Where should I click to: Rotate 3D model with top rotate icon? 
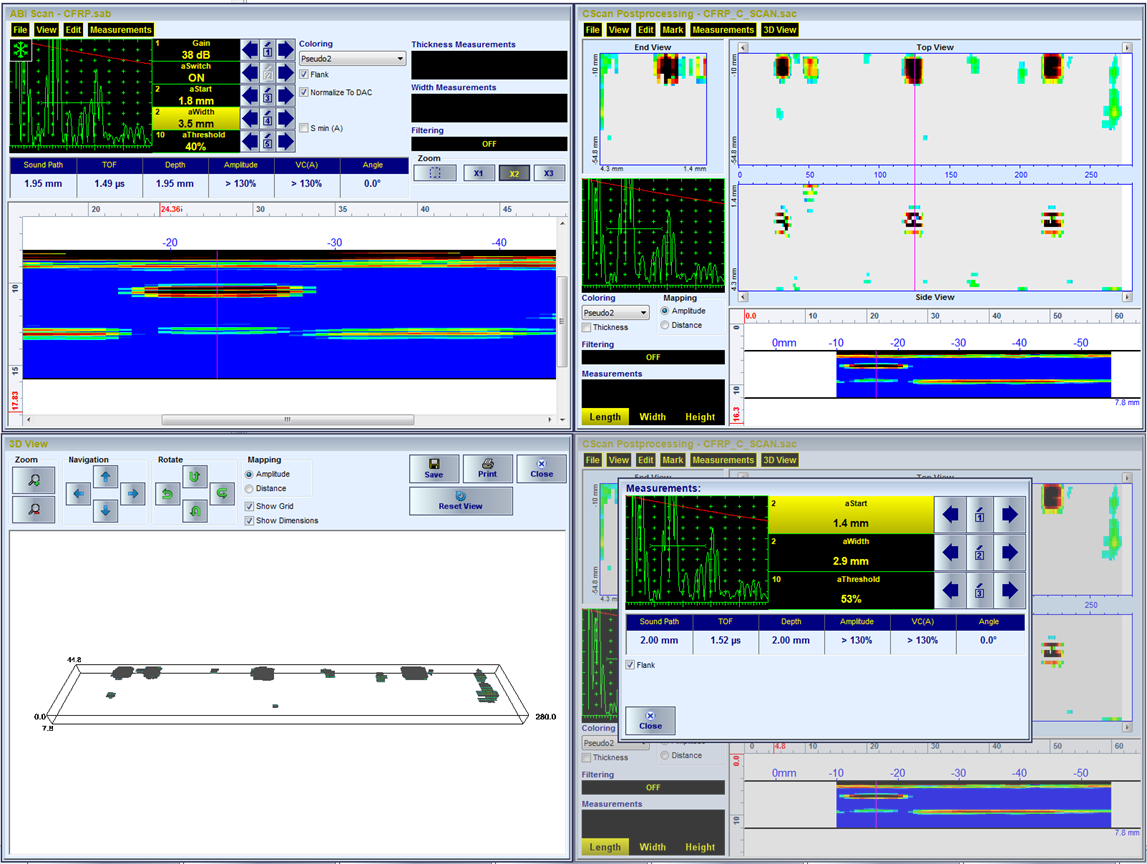[x=195, y=477]
